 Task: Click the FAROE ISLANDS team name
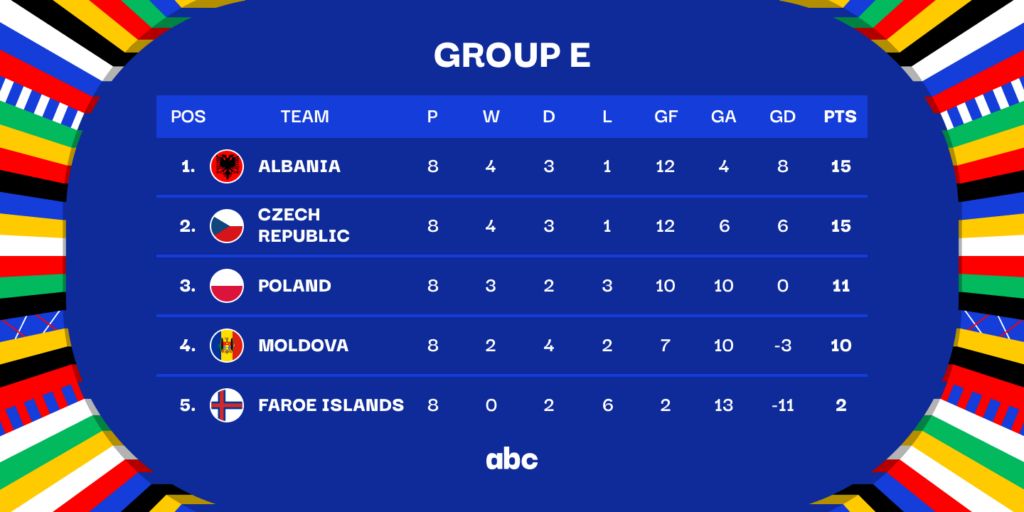pyautogui.click(x=331, y=405)
